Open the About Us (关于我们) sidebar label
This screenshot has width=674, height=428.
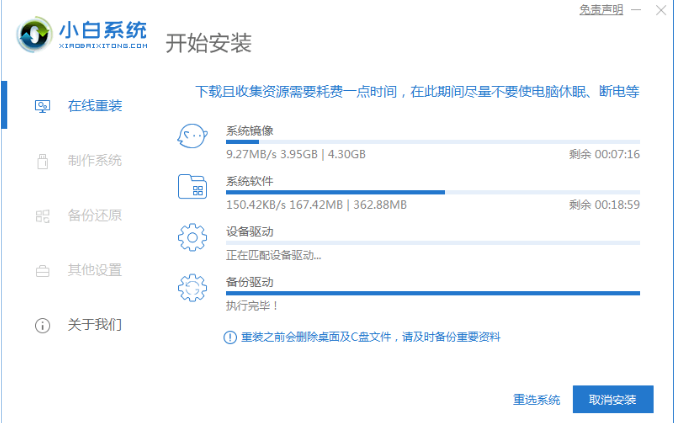95,325
